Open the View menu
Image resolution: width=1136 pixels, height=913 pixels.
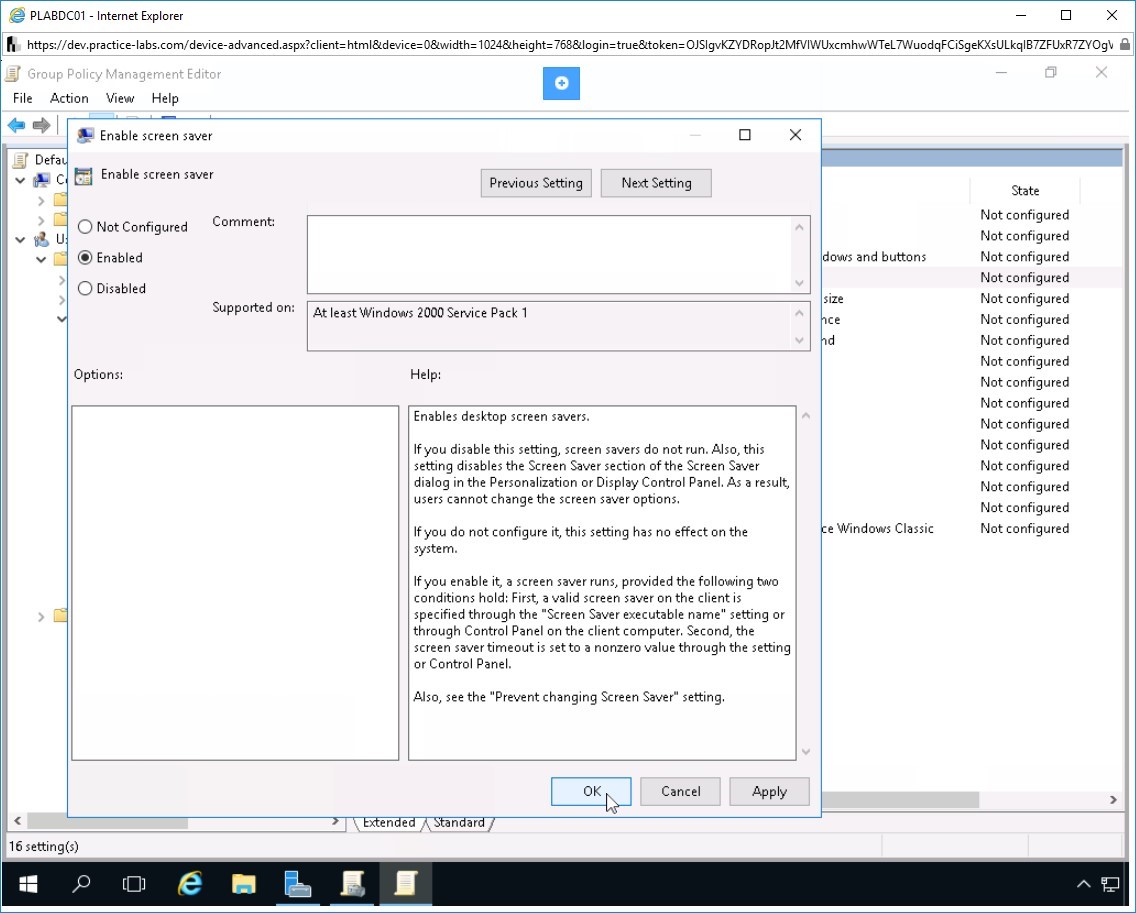click(120, 99)
